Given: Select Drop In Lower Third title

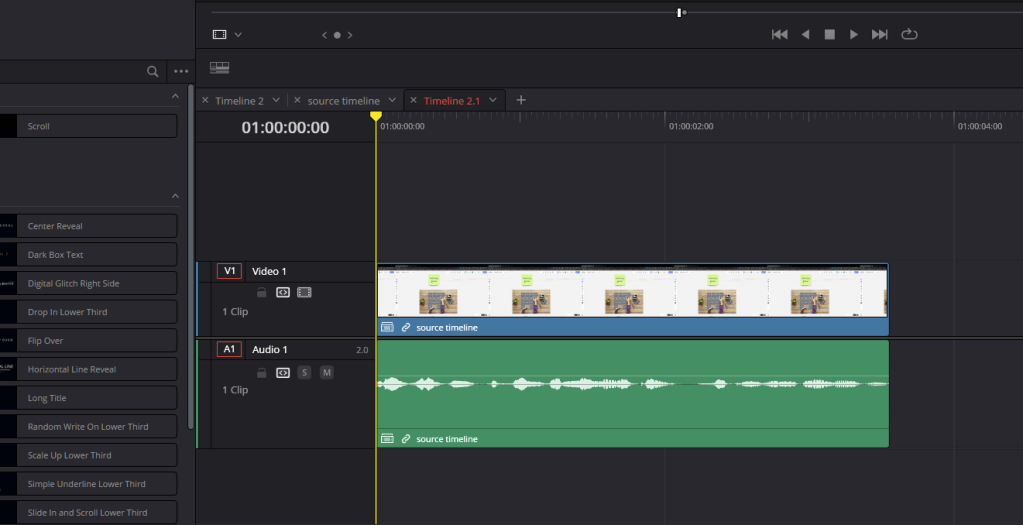Looking at the screenshot, I should coord(88,312).
